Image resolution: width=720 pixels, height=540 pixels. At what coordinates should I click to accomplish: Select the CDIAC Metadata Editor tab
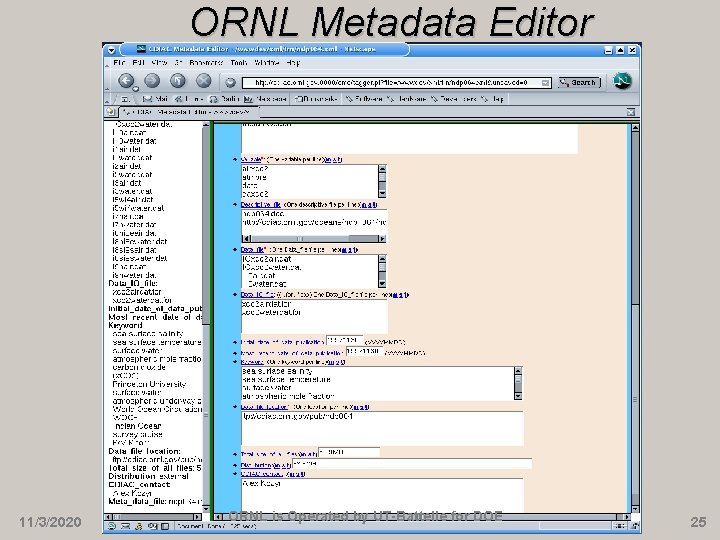coord(189,112)
